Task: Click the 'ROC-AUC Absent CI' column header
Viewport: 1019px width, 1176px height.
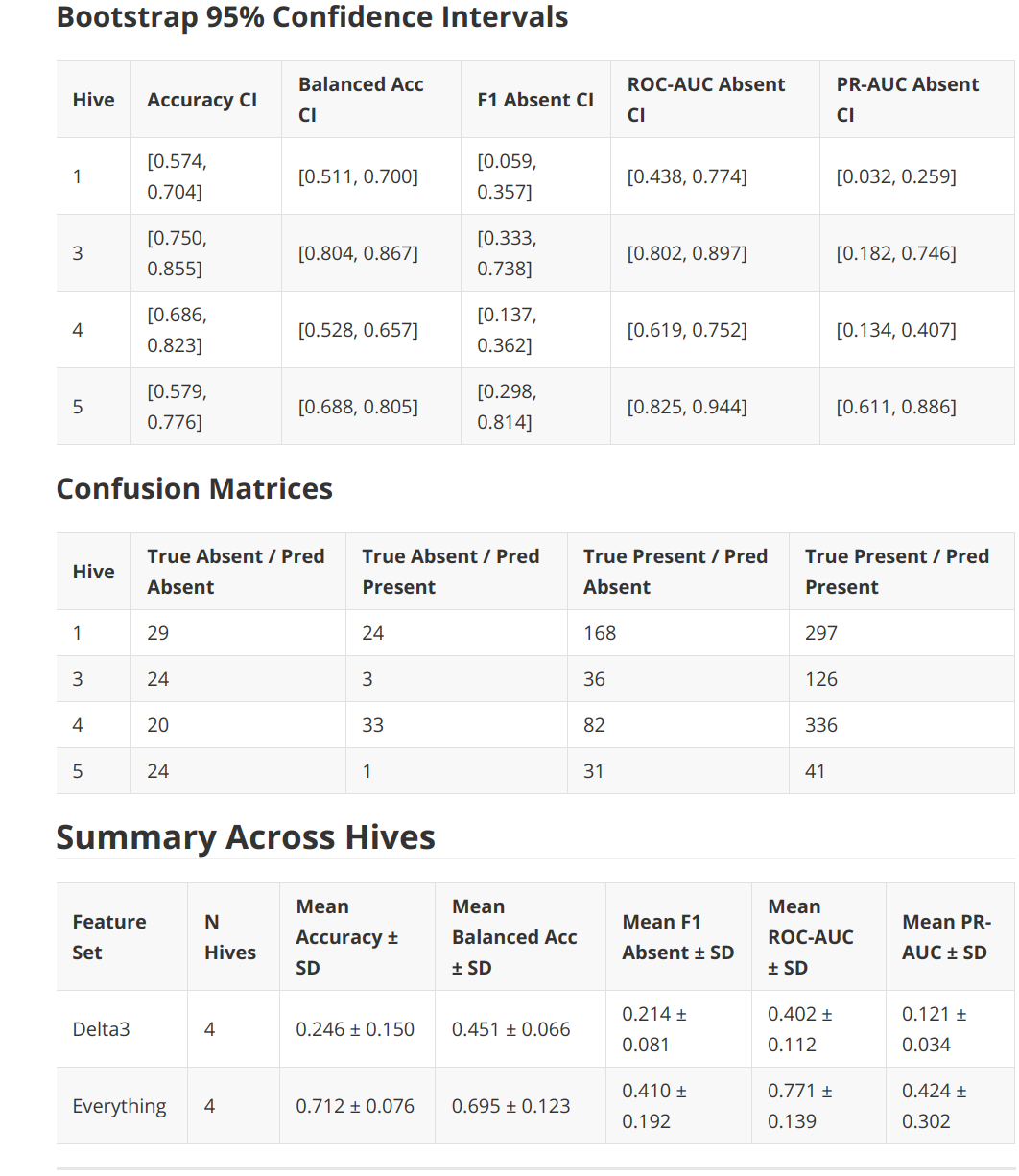Action: click(706, 100)
